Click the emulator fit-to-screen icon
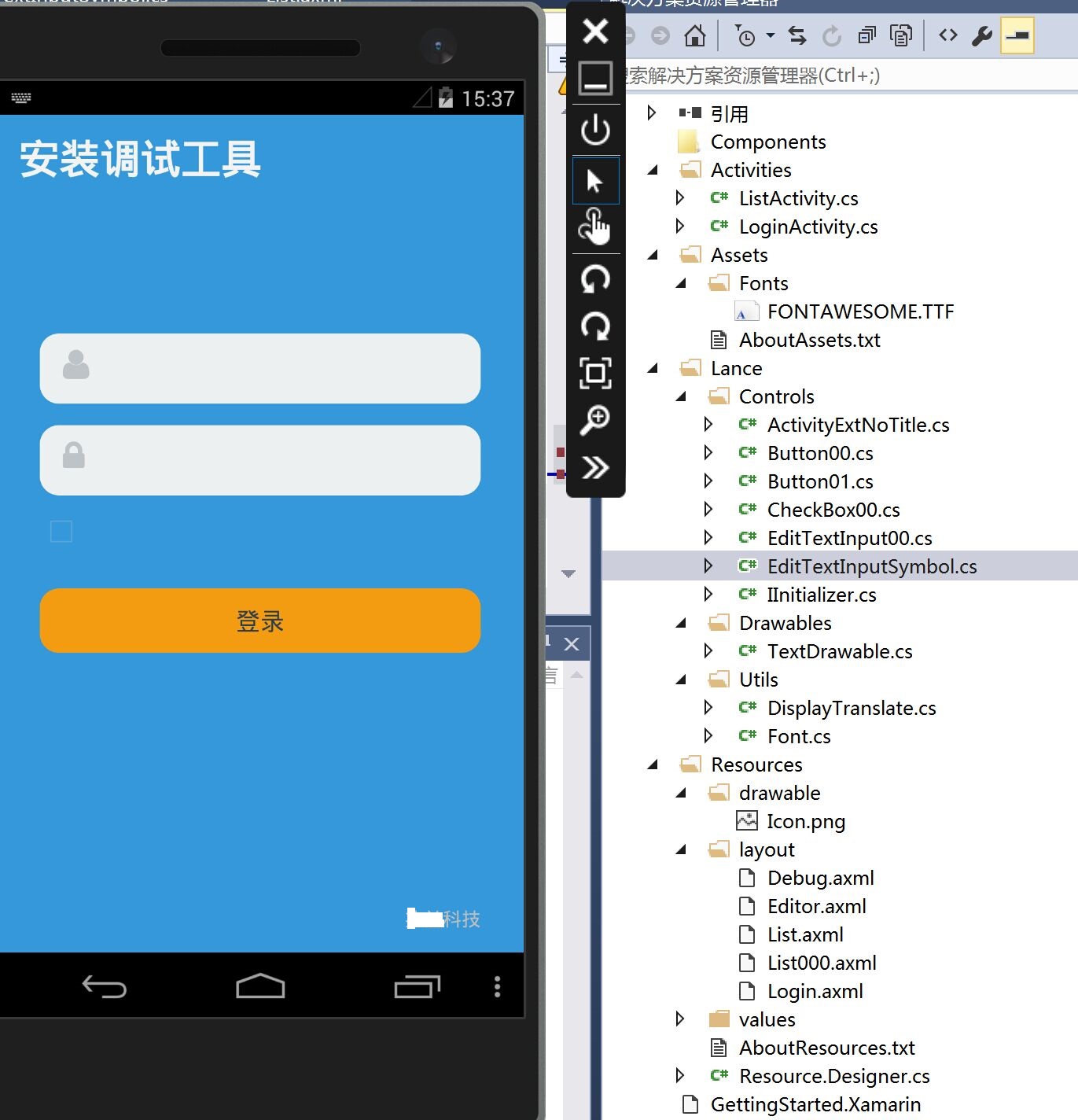 (595, 373)
